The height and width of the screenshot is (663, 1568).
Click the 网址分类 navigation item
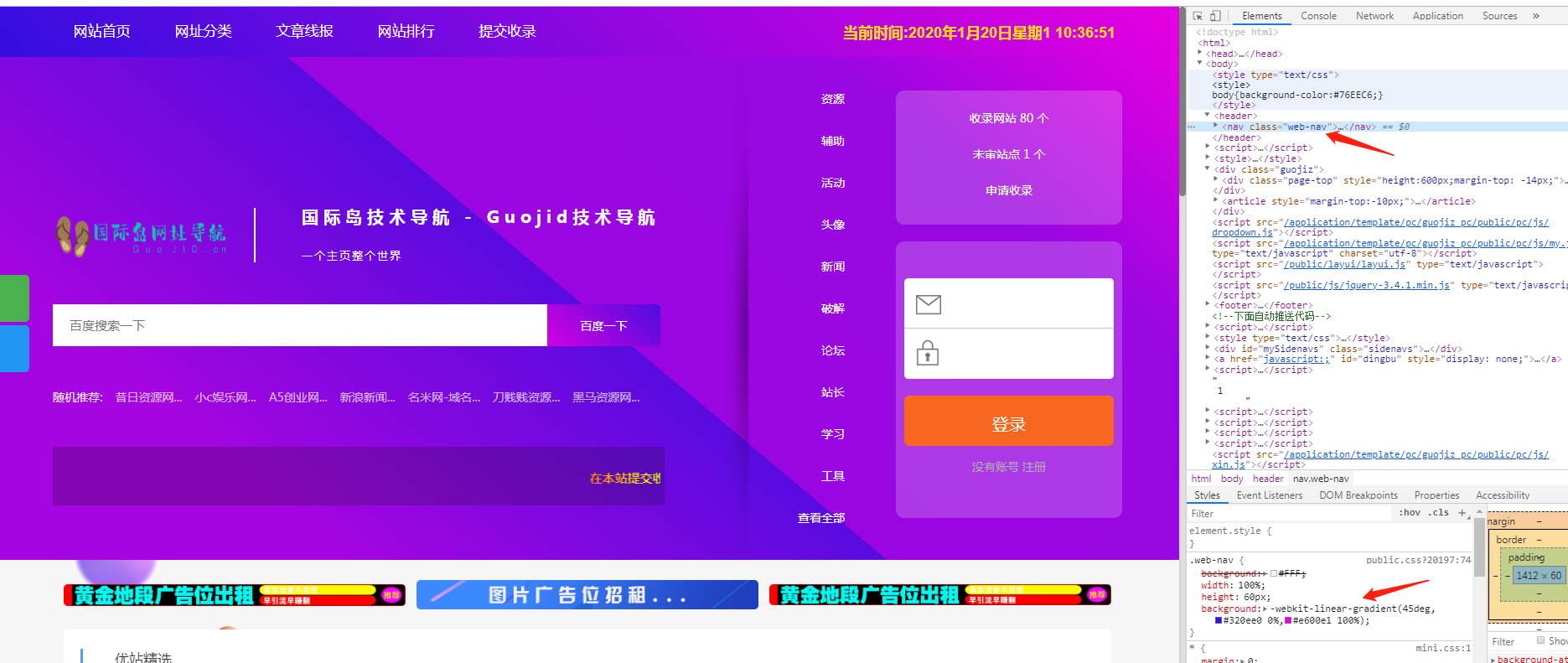[204, 32]
